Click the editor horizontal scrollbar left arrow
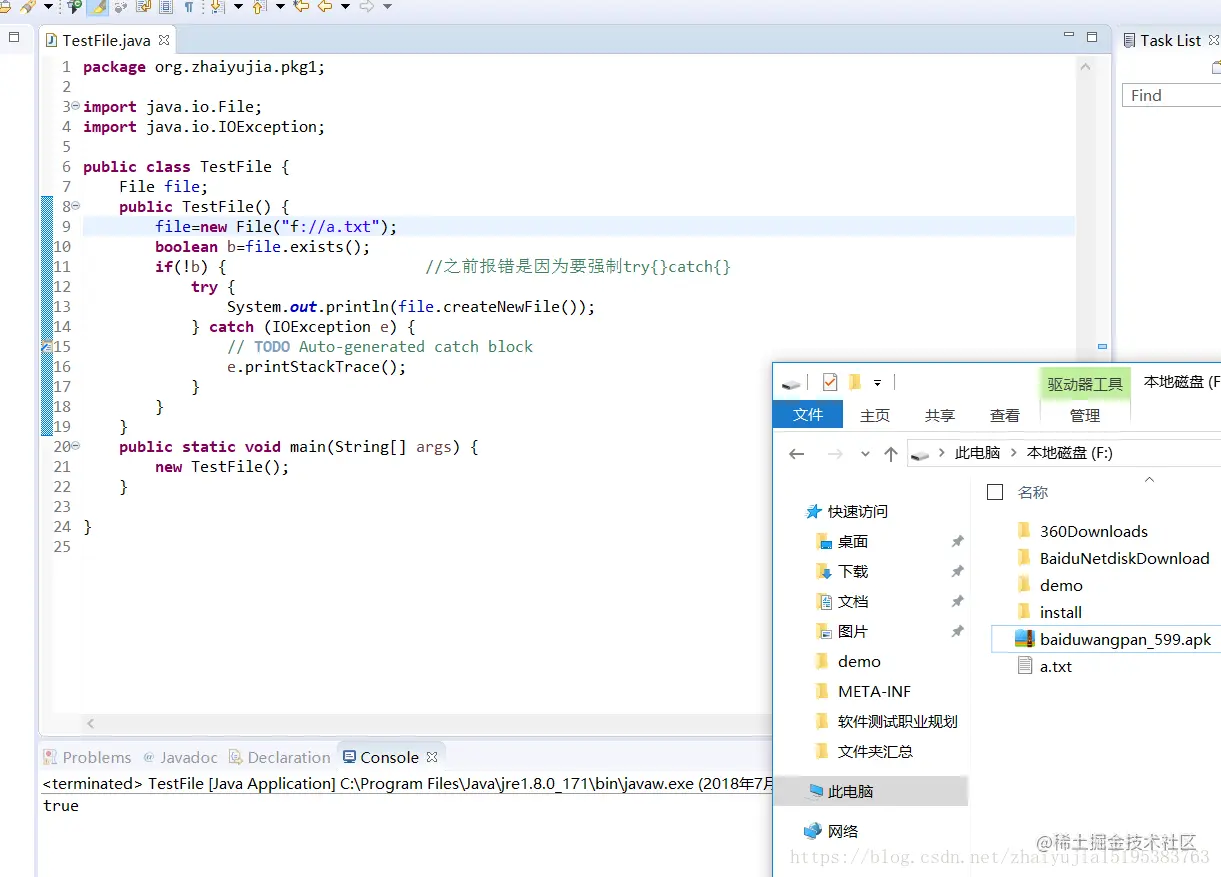 pyautogui.click(x=90, y=723)
